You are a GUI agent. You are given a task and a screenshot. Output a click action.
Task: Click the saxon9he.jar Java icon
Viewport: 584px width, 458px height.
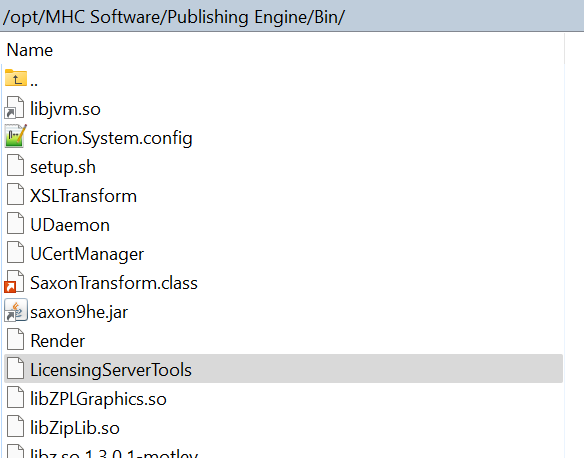point(15,311)
